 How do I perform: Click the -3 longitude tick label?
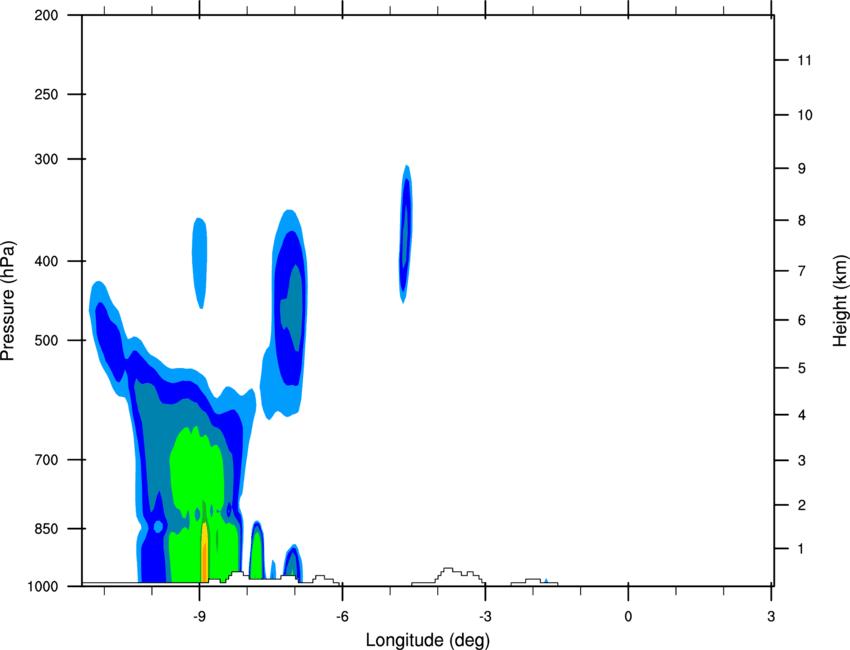pyautogui.click(x=485, y=617)
